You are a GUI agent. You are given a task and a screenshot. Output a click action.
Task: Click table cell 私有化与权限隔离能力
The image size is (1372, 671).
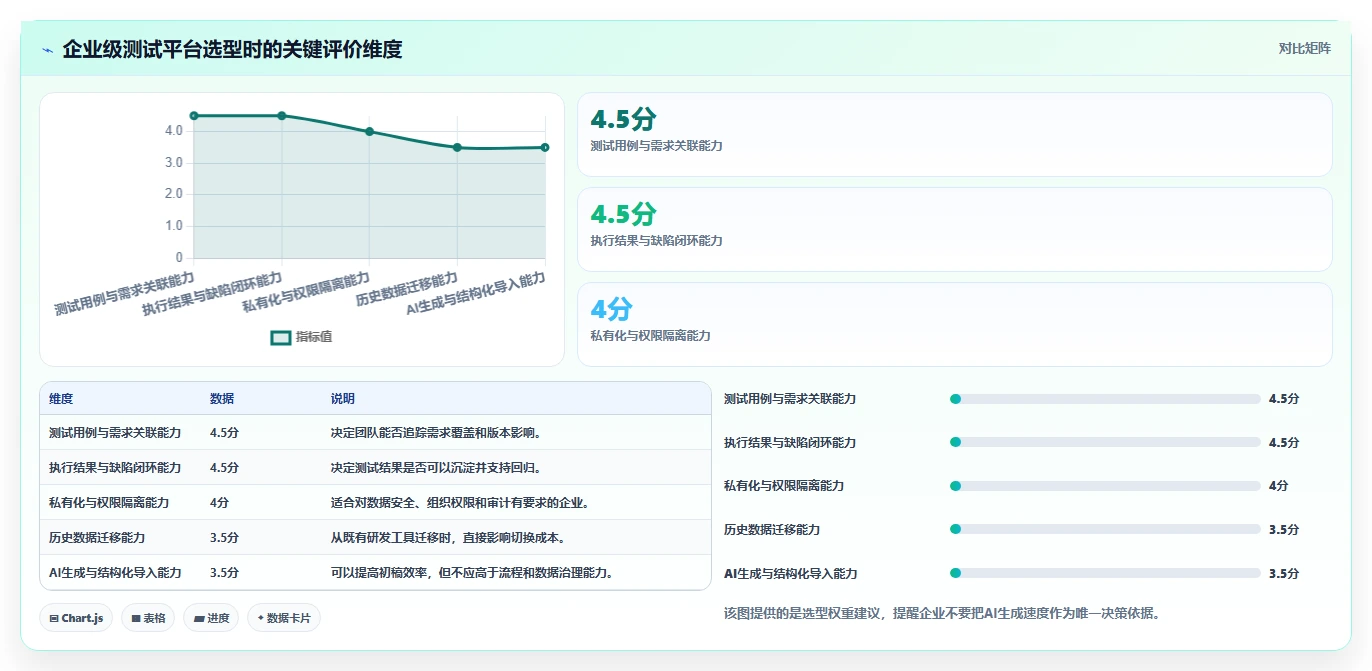pos(109,503)
